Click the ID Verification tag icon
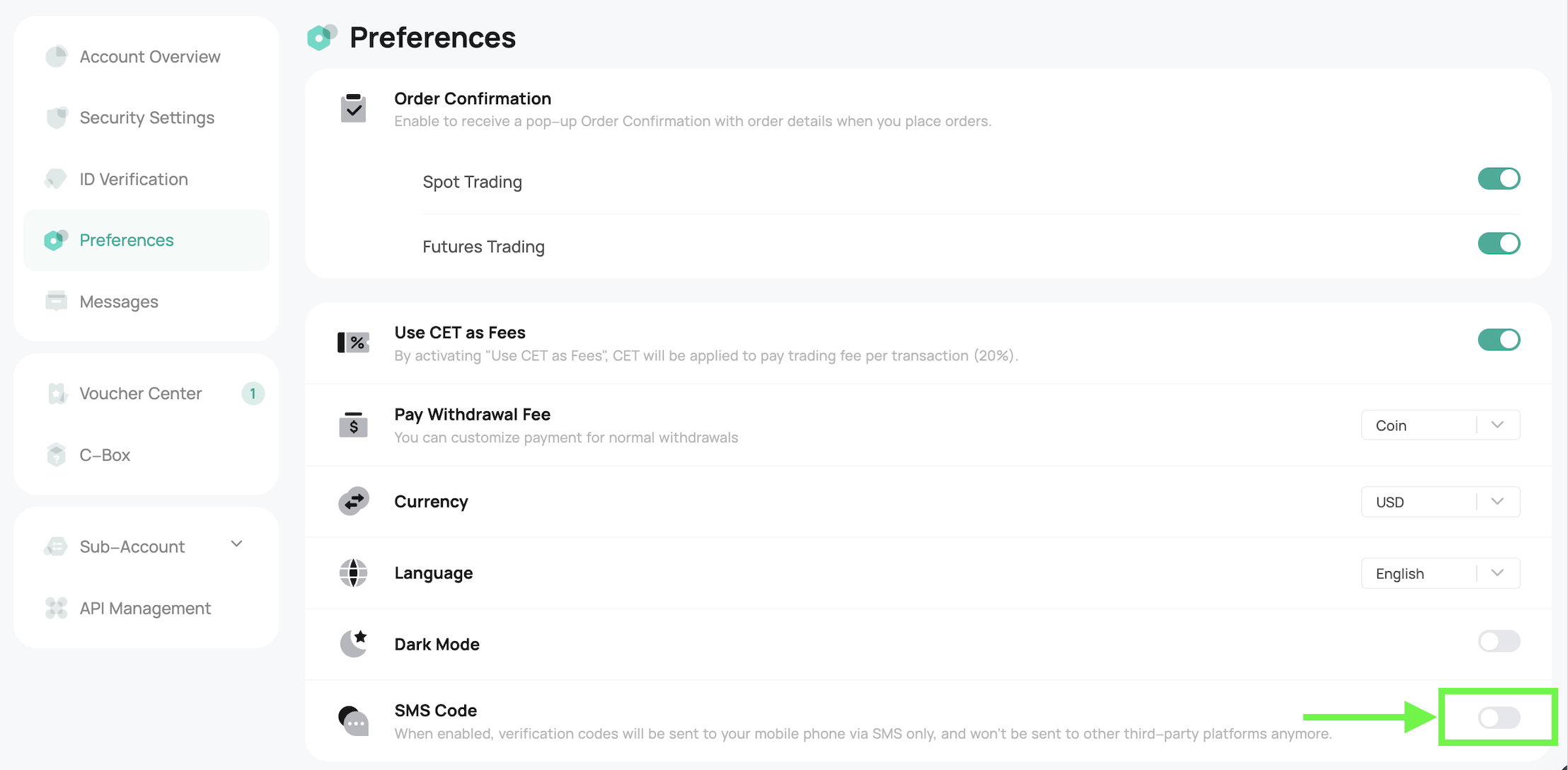Viewport: 1568px width, 770px height. pos(55,179)
